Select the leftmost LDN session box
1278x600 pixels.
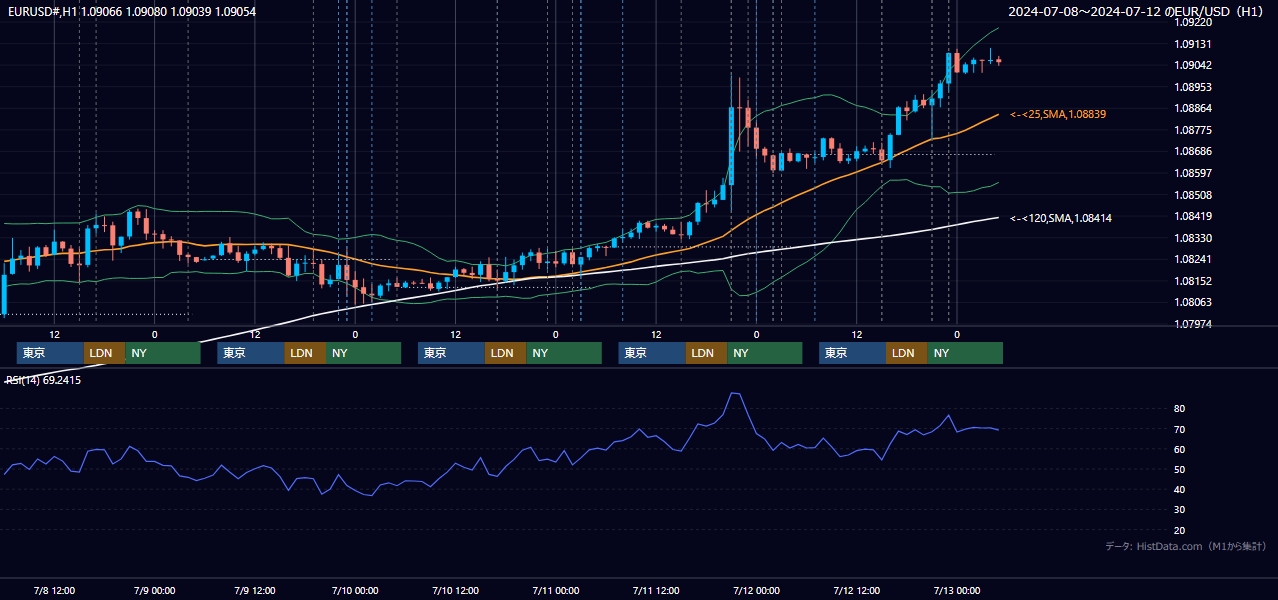(x=105, y=353)
